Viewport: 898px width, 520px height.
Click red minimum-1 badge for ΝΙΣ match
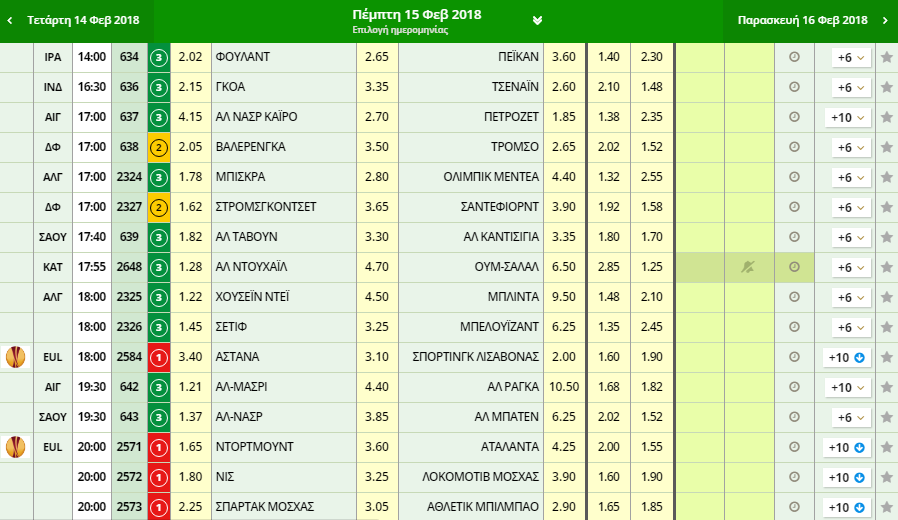pyautogui.click(x=158, y=478)
